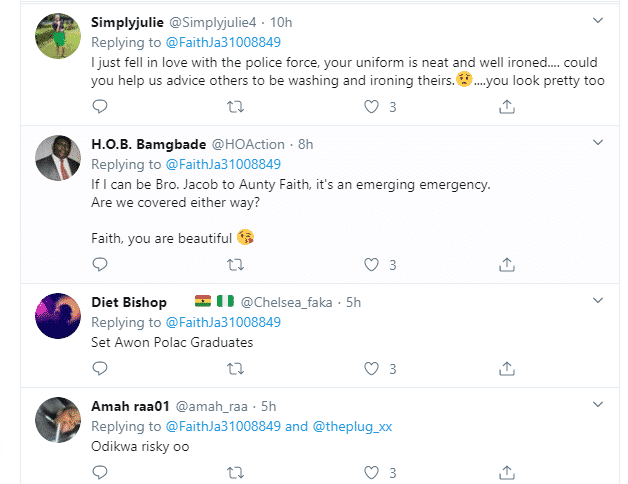Image resolution: width=628 pixels, height=484 pixels.
Task: Reply to Simplyjulie's tweet
Action: (99, 105)
